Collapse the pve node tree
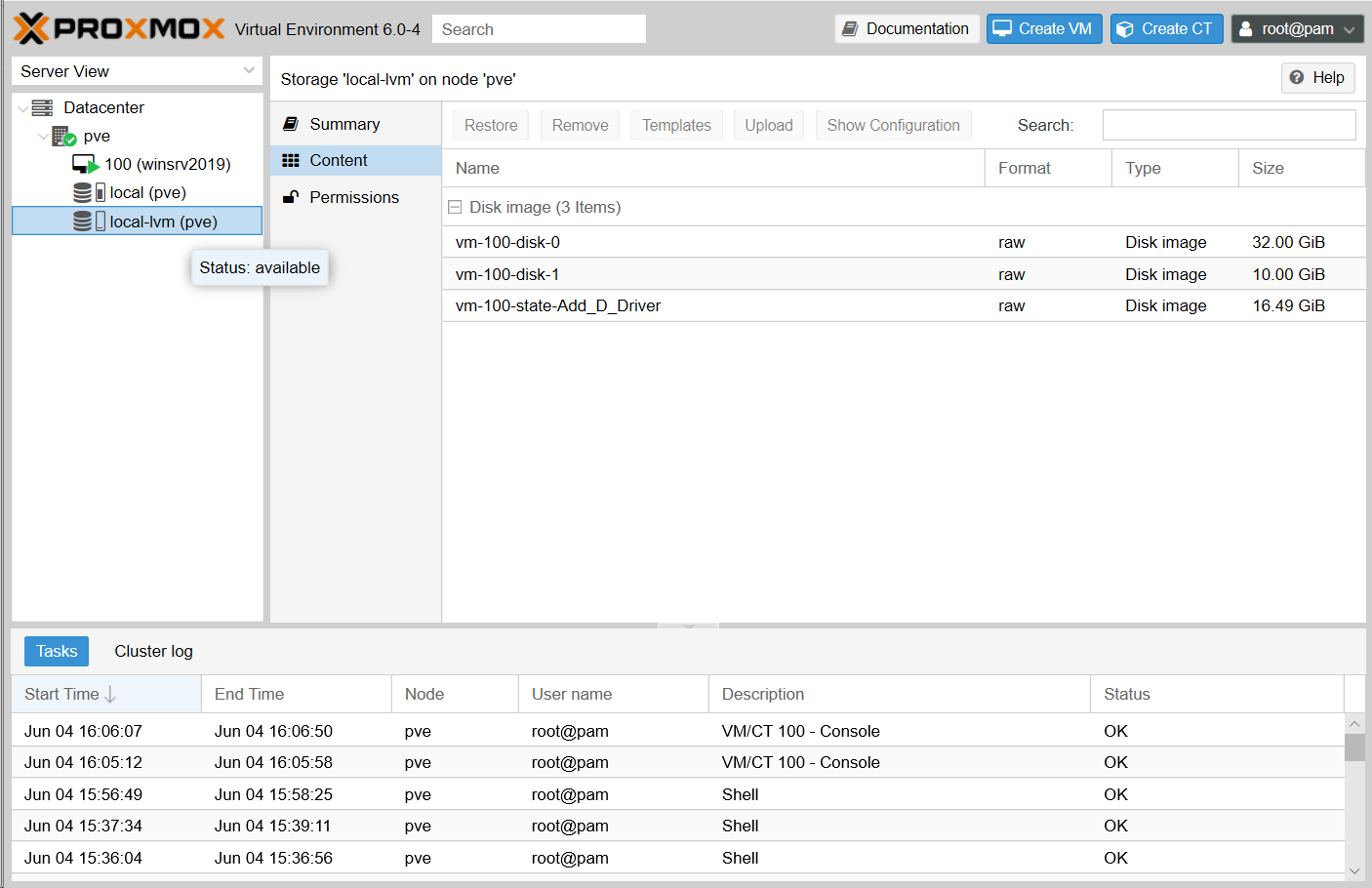Viewport: 1372px width, 888px height. point(43,137)
